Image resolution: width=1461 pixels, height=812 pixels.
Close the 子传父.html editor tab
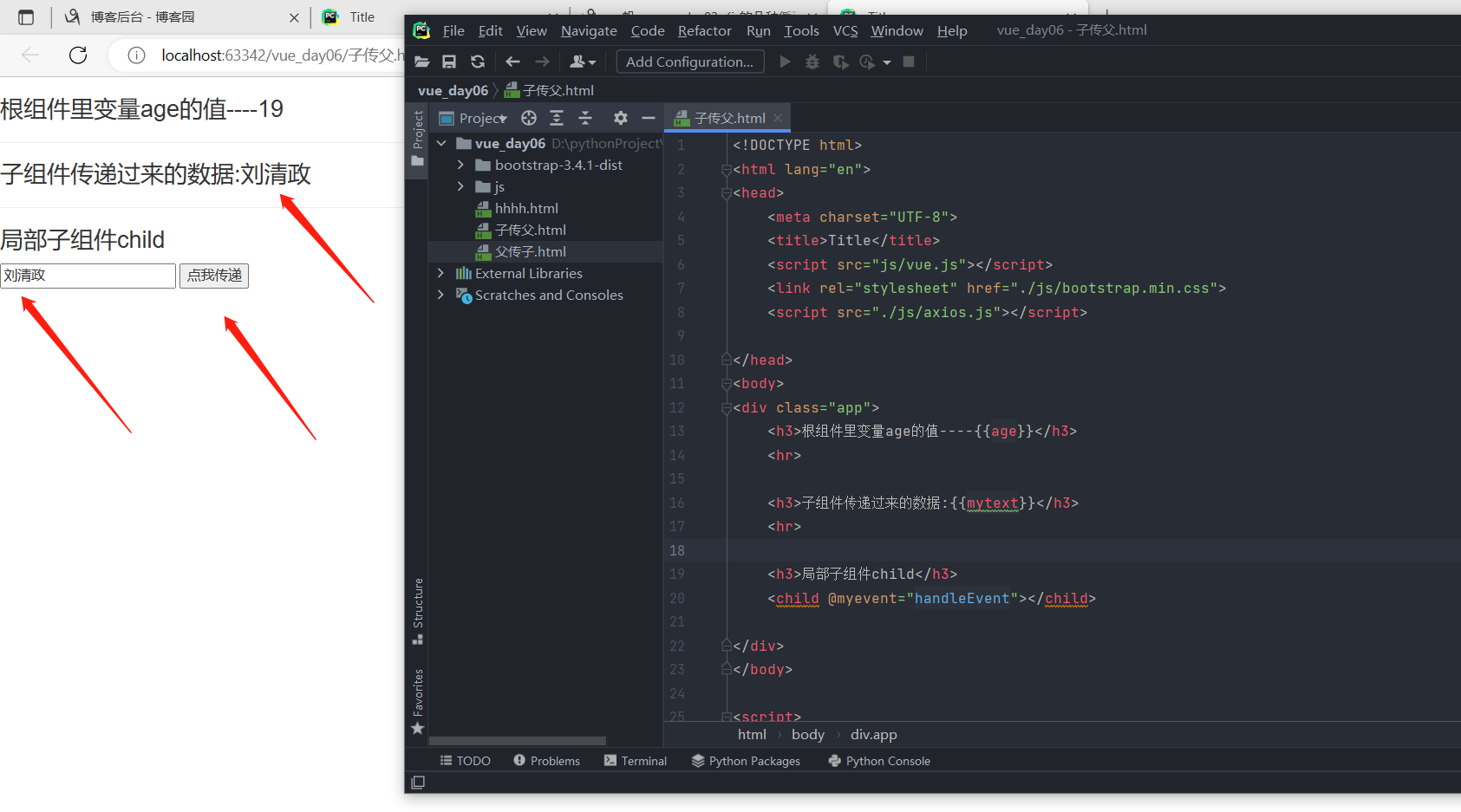click(x=778, y=118)
